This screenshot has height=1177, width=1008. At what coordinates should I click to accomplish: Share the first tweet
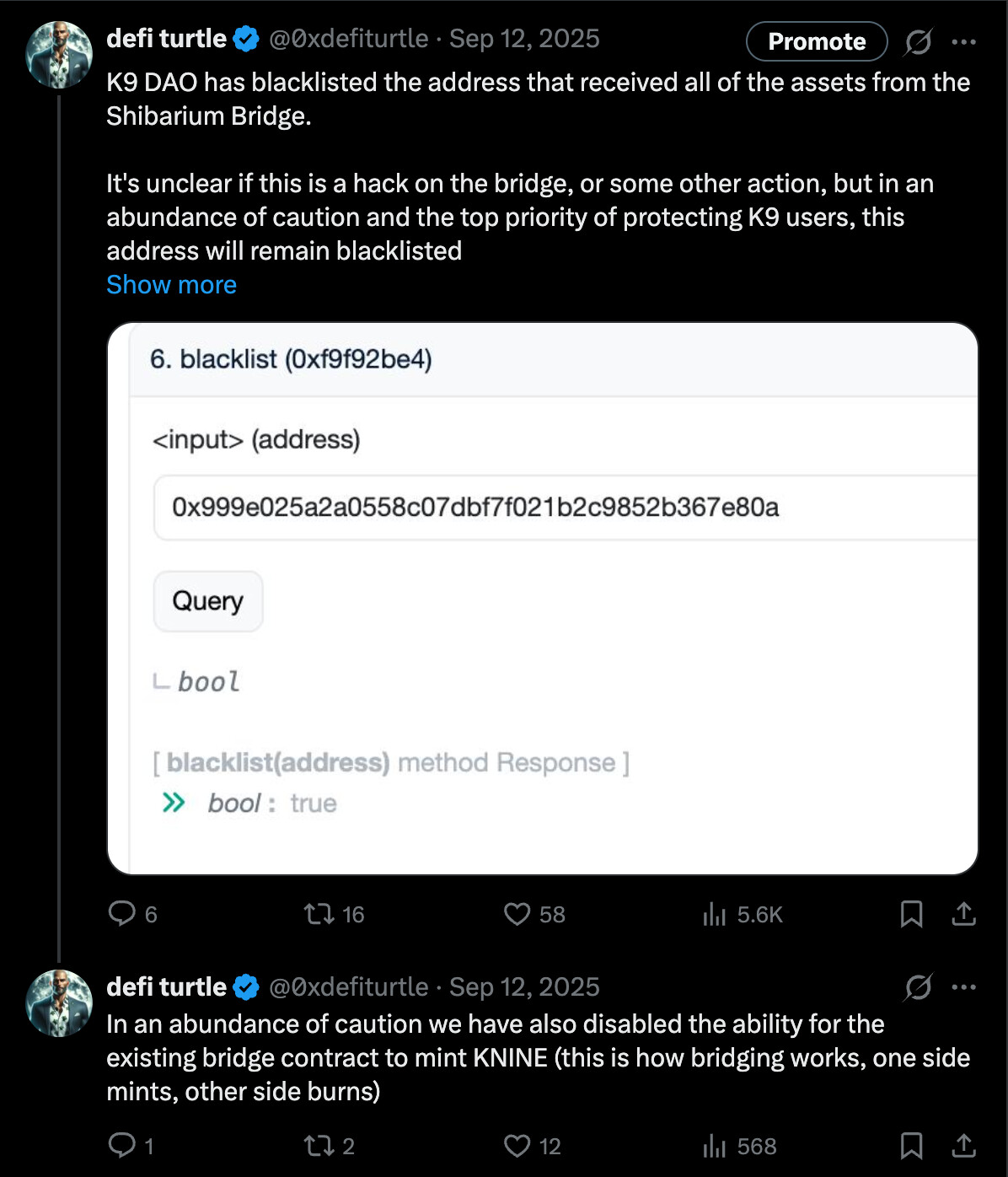click(x=963, y=914)
